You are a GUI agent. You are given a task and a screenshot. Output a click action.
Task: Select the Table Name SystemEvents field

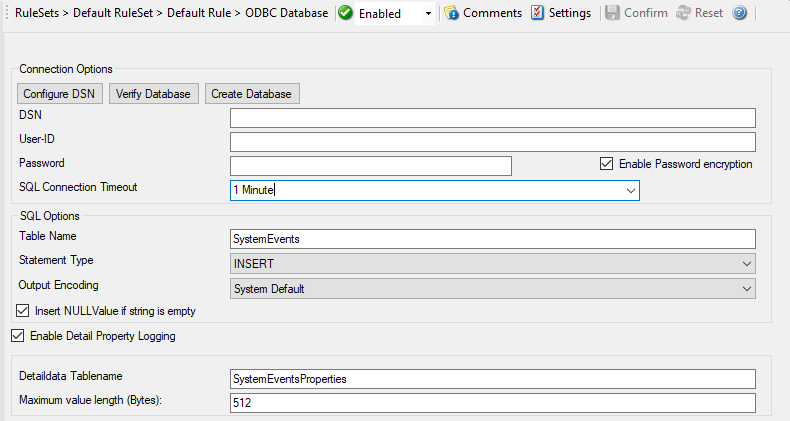(x=492, y=238)
